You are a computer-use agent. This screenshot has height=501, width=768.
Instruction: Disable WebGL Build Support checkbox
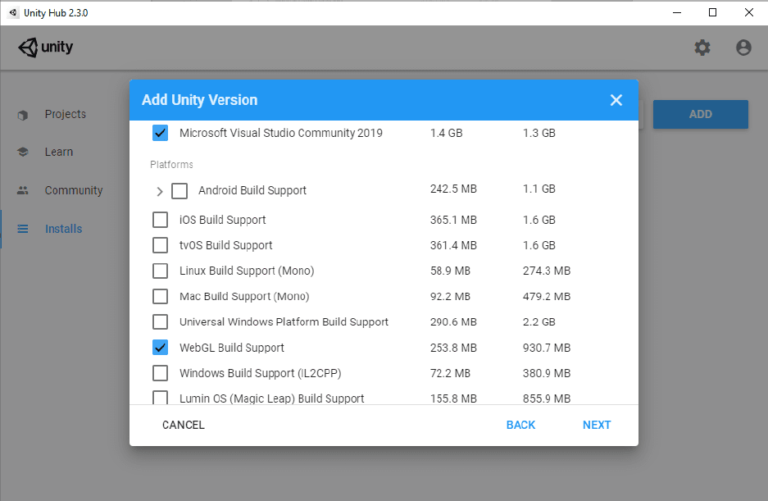tap(160, 348)
